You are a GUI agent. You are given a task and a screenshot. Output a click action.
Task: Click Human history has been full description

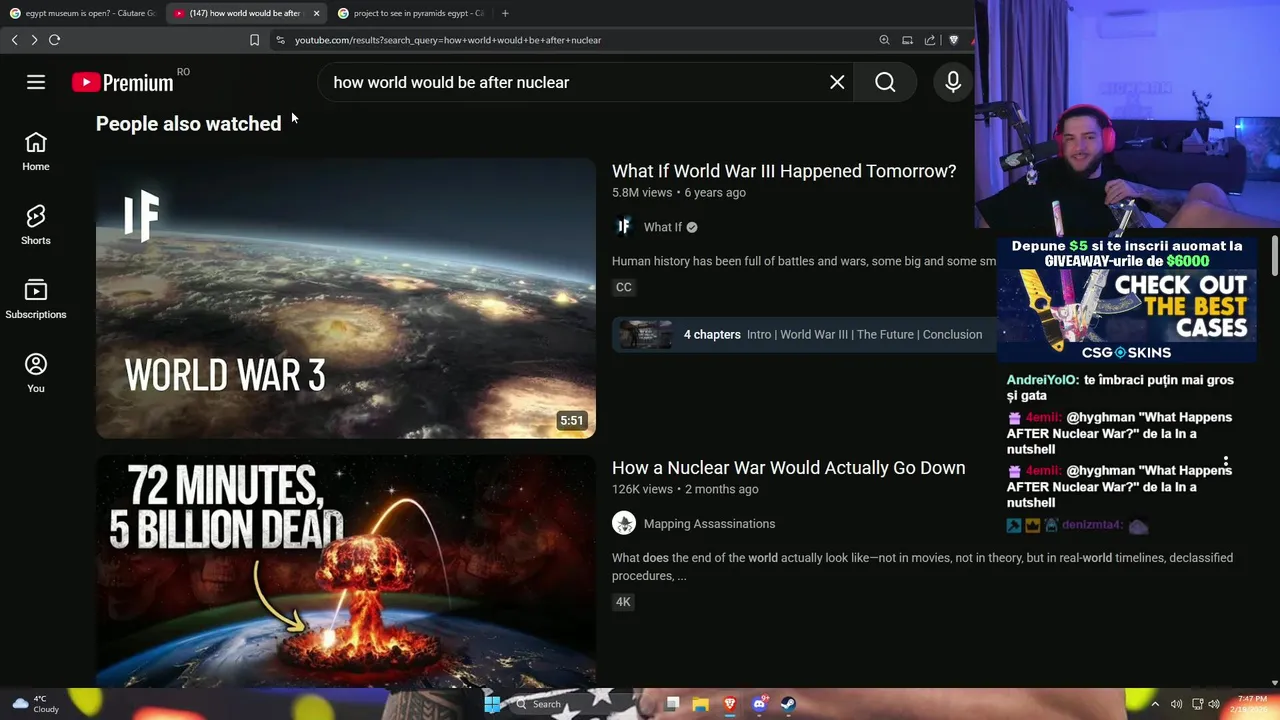(x=804, y=261)
